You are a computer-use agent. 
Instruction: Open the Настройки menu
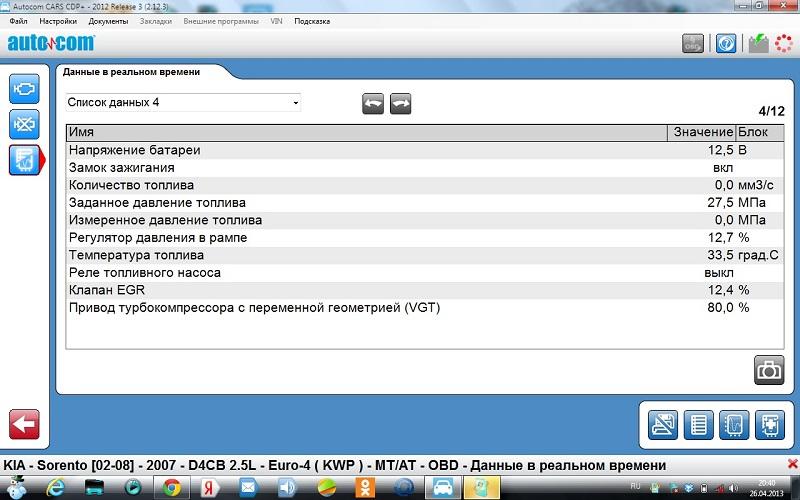pyautogui.click(x=57, y=21)
